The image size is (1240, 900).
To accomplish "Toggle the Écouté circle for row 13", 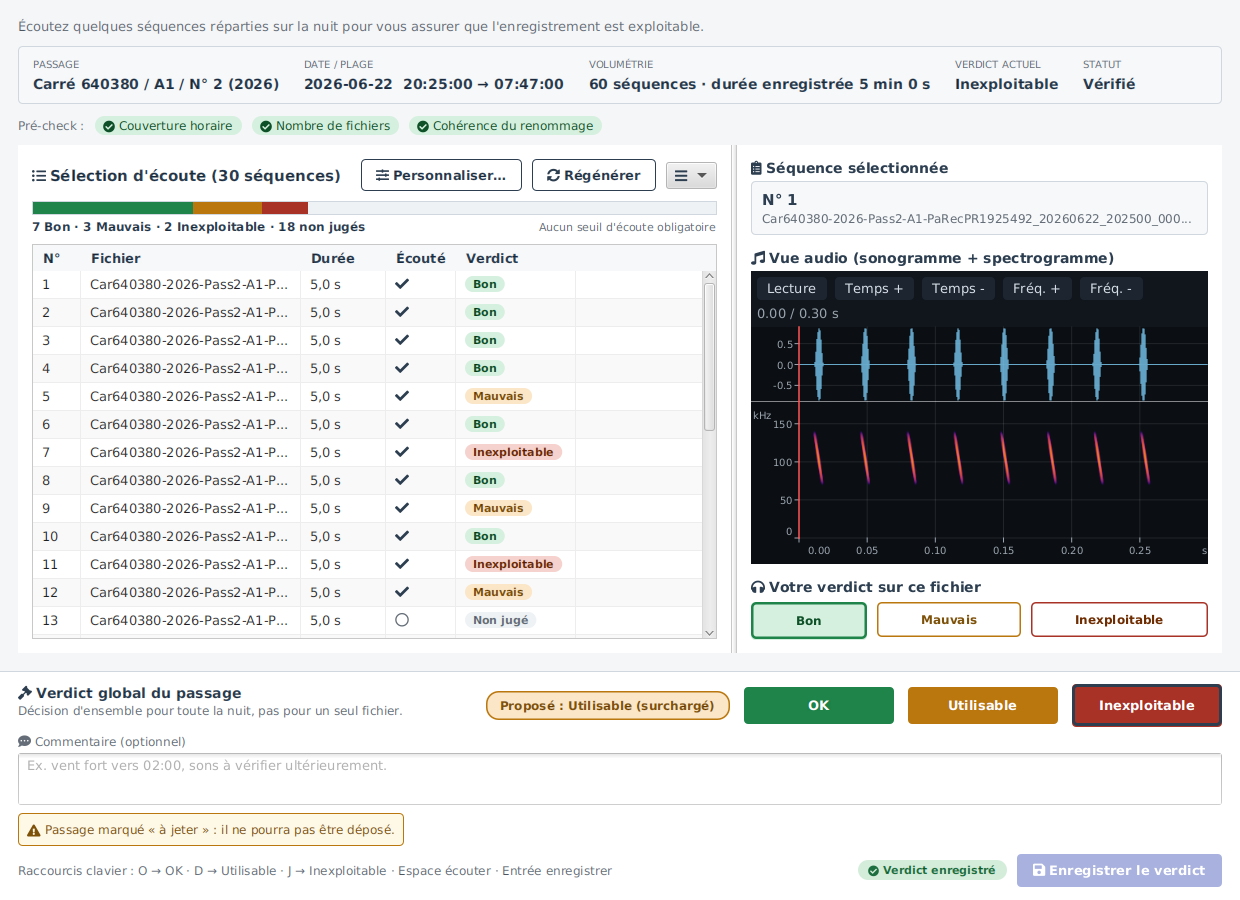I will 402,620.
